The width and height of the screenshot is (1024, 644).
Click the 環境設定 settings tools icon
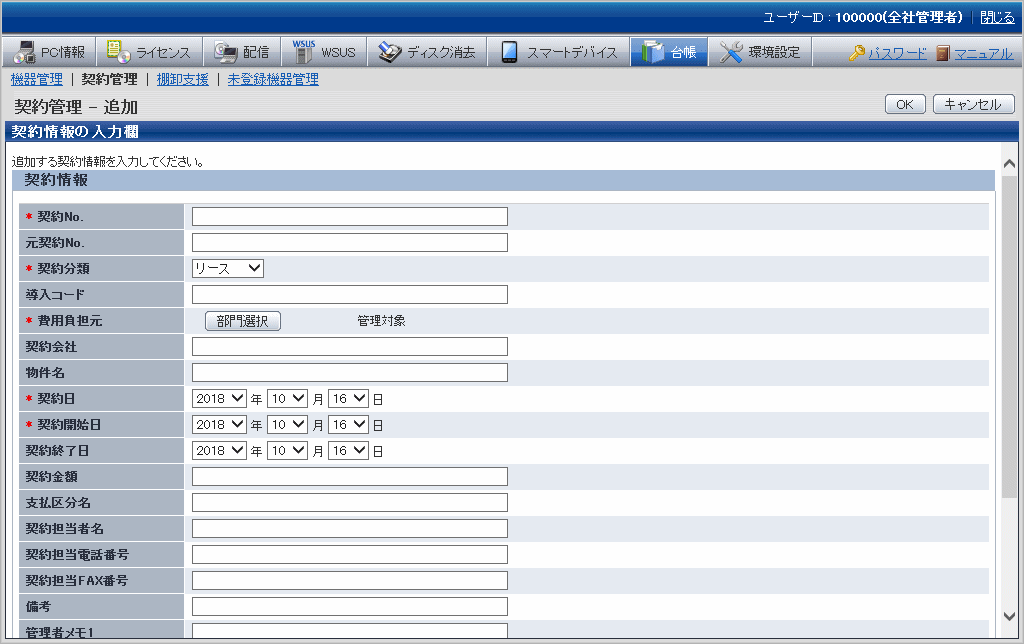pos(731,53)
